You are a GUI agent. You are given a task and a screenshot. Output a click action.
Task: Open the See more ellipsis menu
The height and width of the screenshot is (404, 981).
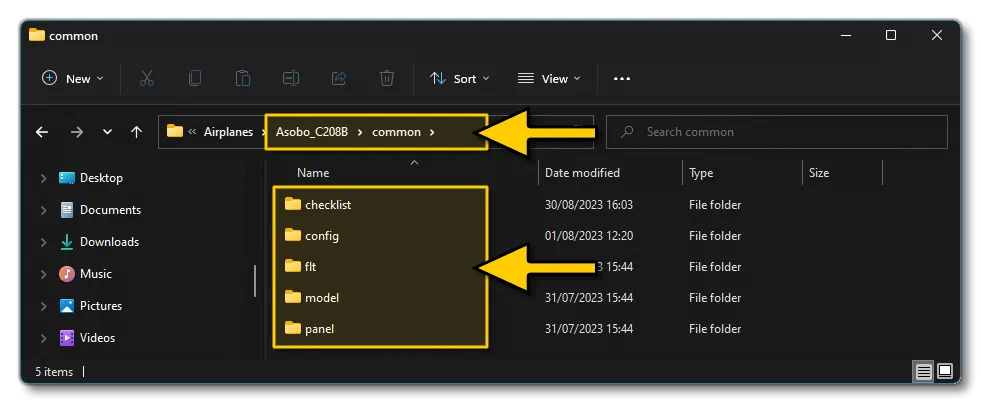click(x=621, y=79)
